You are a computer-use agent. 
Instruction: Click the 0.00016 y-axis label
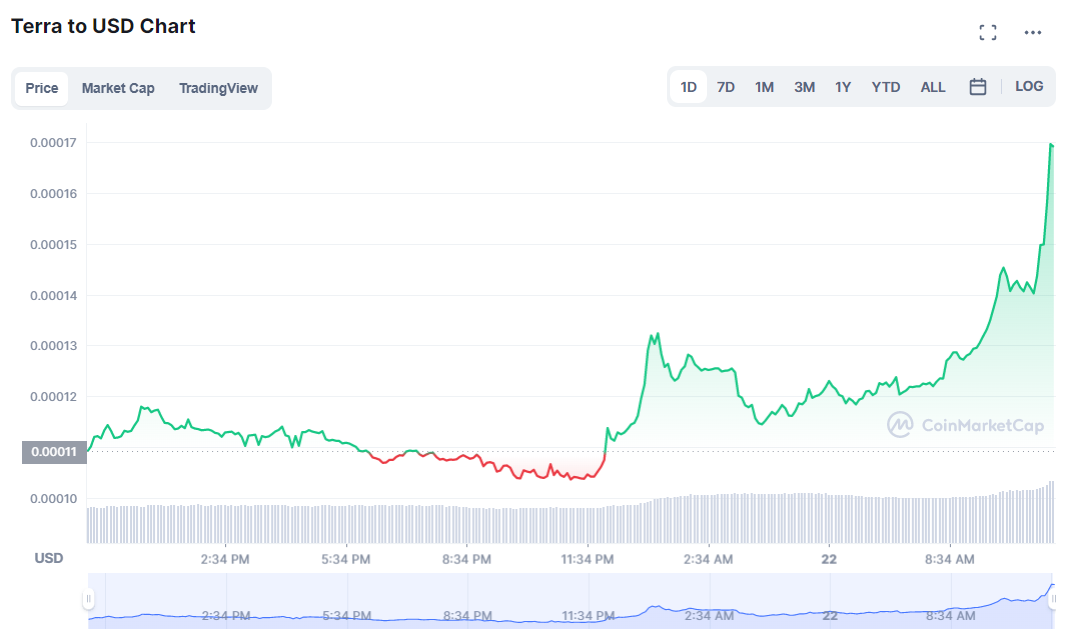53,194
